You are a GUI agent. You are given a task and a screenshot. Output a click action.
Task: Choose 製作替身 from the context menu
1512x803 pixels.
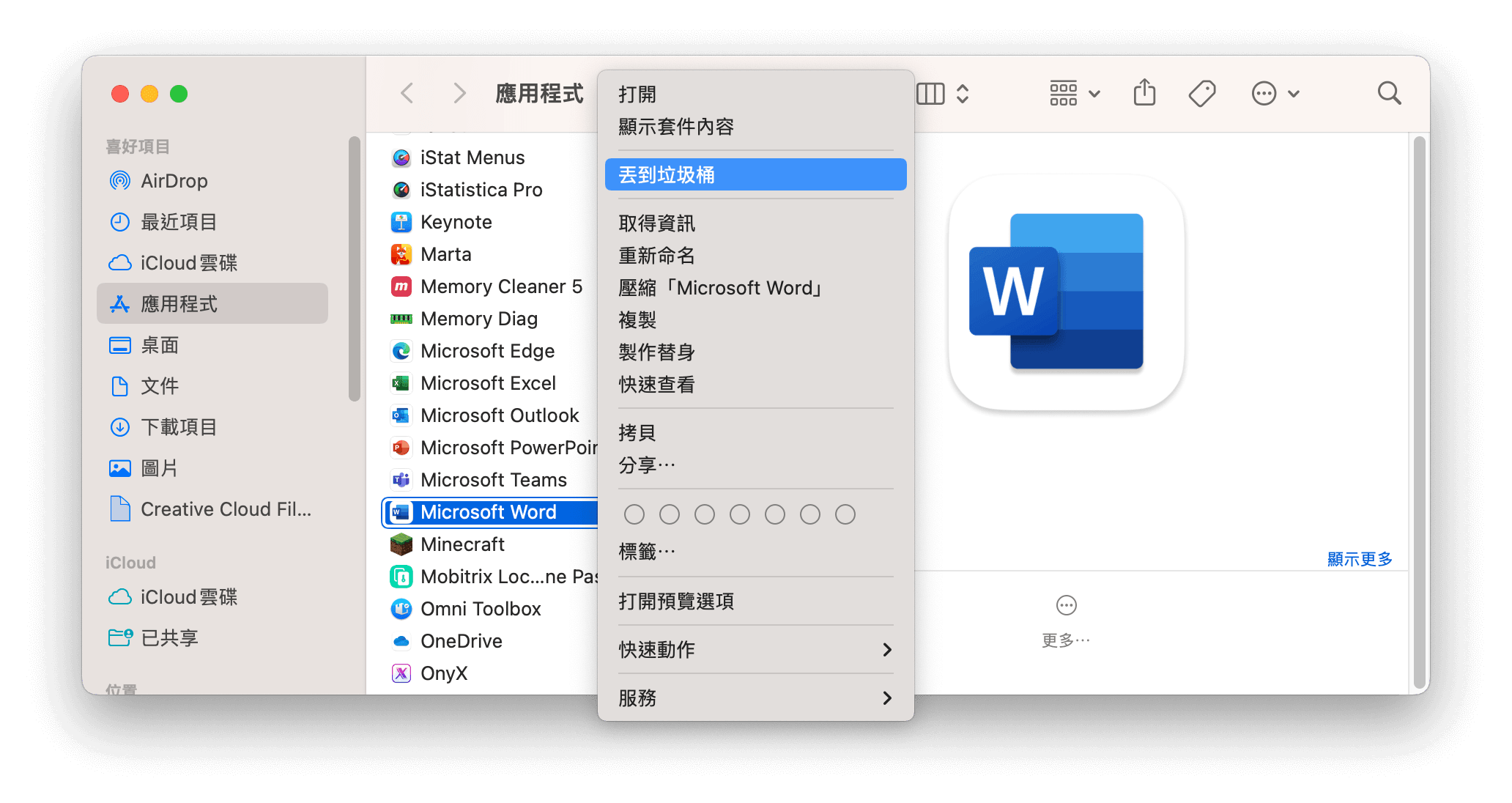click(x=756, y=352)
